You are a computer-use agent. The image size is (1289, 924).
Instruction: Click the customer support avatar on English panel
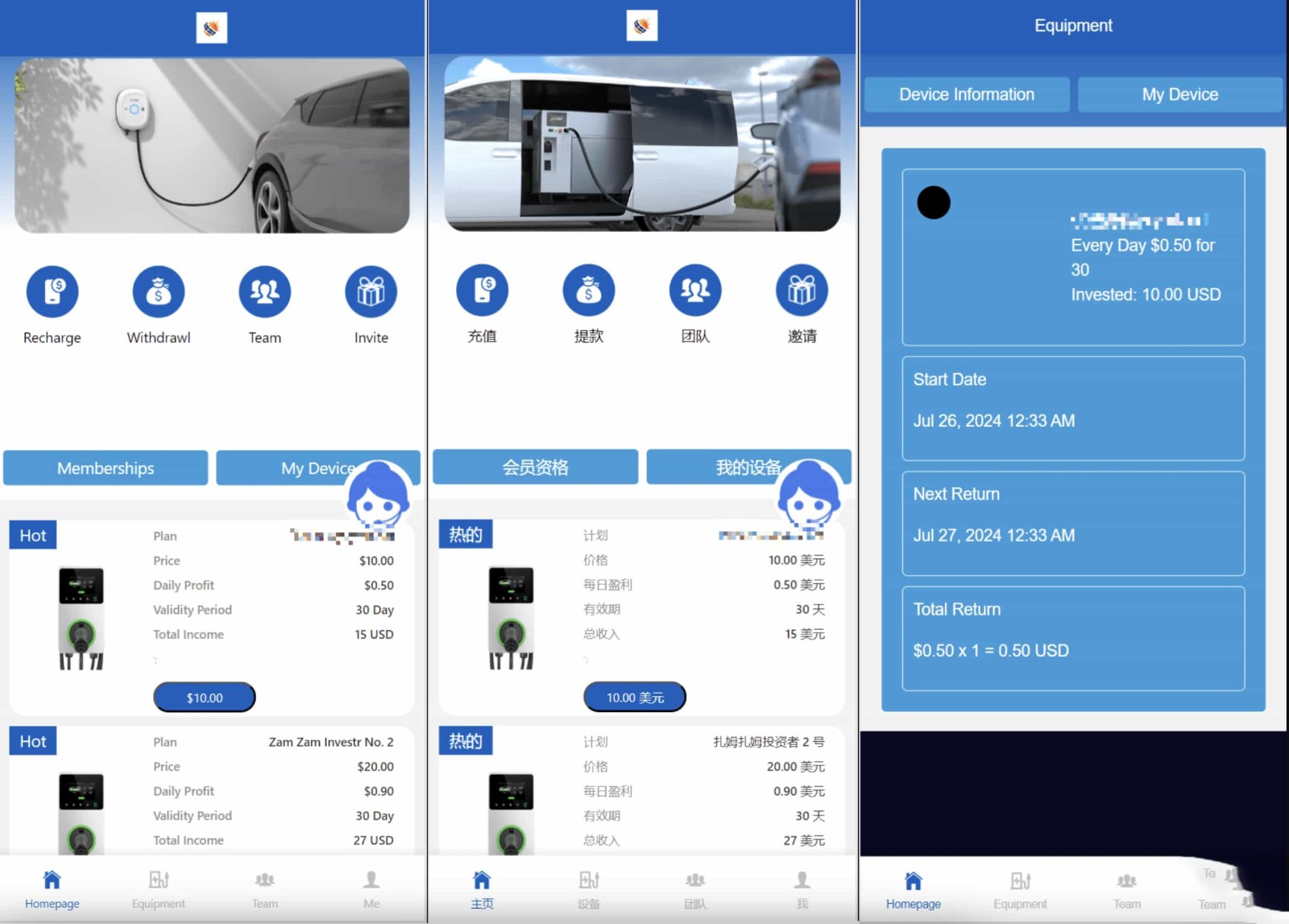click(378, 494)
